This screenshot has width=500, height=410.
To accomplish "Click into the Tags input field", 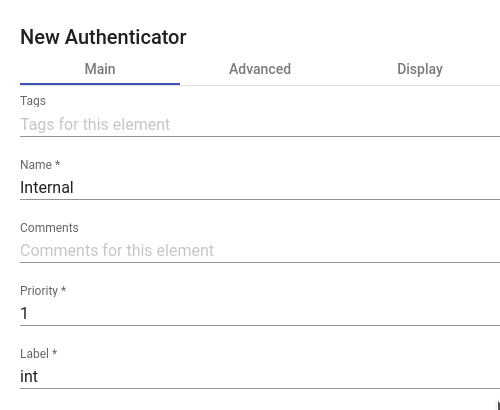I will click(260, 124).
